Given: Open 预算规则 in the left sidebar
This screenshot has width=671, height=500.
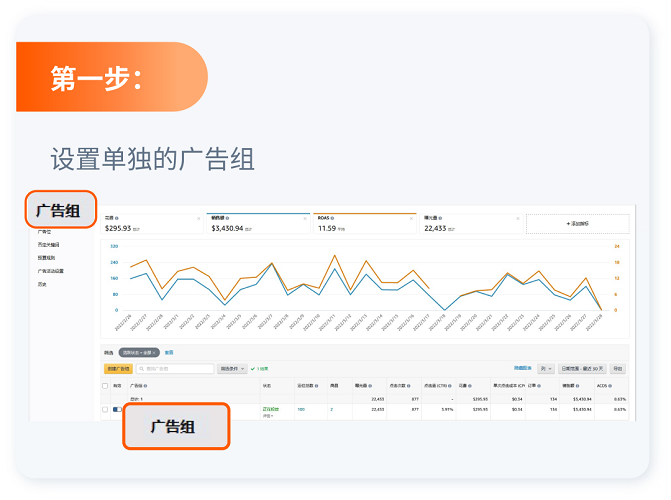Looking at the screenshot, I should point(46,258).
